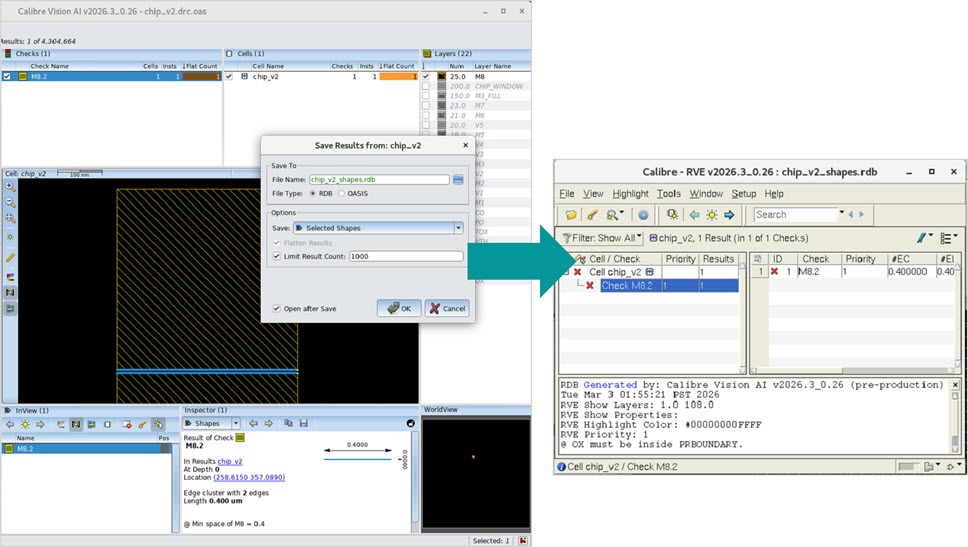This screenshot has height=547, width=968.
Task: Click the Inspector save disk icon
Action: pyautogui.click(x=304, y=424)
